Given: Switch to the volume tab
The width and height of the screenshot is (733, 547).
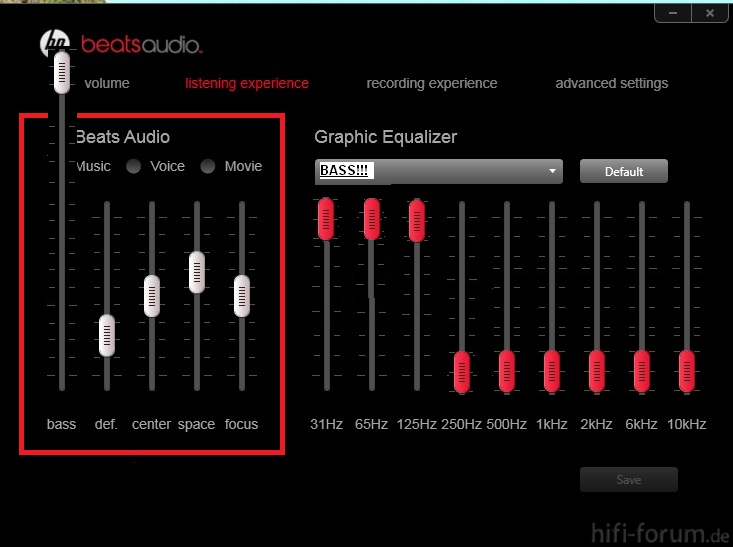Looking at the screenshot, I should [107, 83].
